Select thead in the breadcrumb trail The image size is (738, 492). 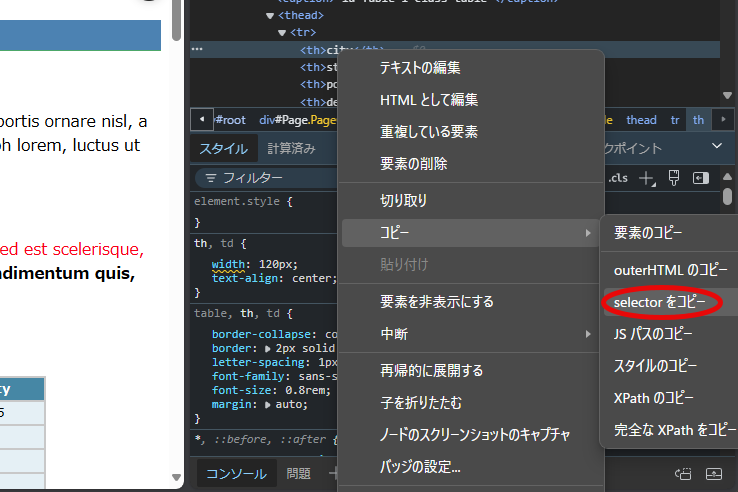(x=641, y=120)
